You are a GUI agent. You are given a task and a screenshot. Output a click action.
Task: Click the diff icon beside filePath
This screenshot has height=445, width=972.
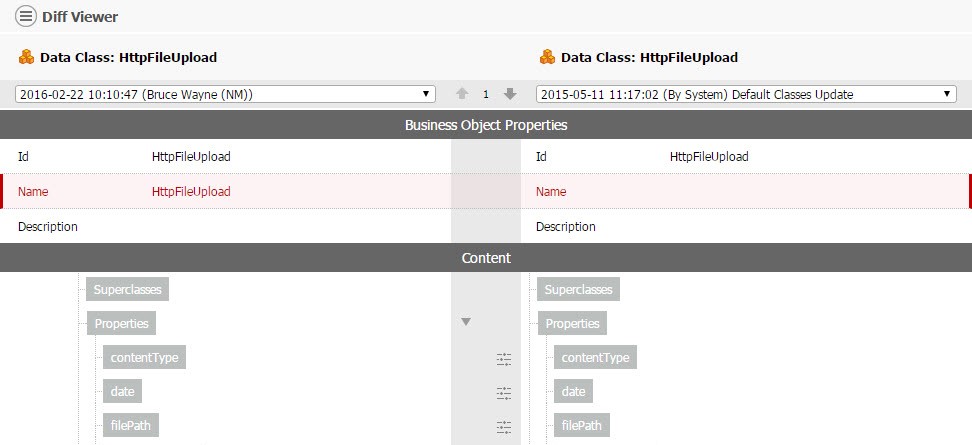(x=504, y=427)
